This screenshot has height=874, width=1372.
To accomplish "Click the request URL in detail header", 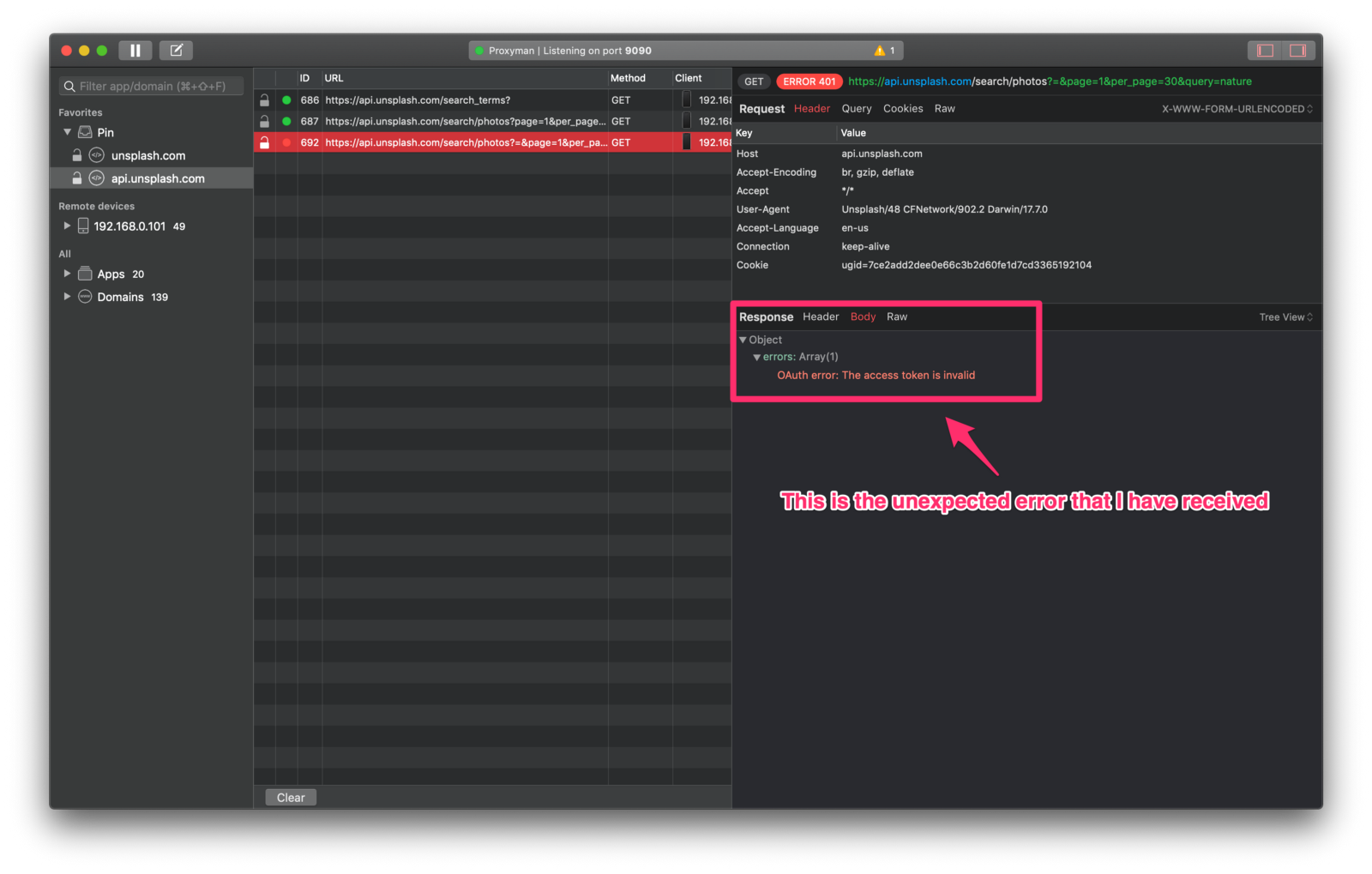I will click(x=1050, y=81).
